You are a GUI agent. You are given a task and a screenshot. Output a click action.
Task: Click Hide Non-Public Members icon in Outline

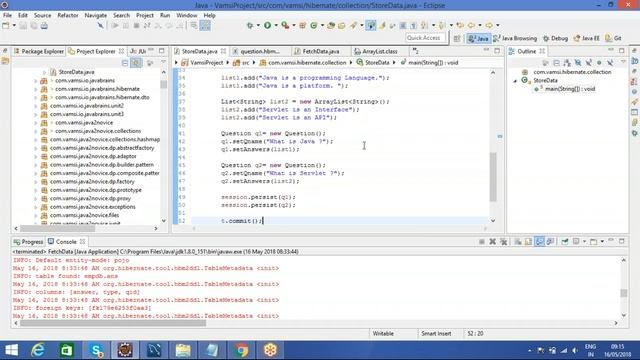[599, 63]
